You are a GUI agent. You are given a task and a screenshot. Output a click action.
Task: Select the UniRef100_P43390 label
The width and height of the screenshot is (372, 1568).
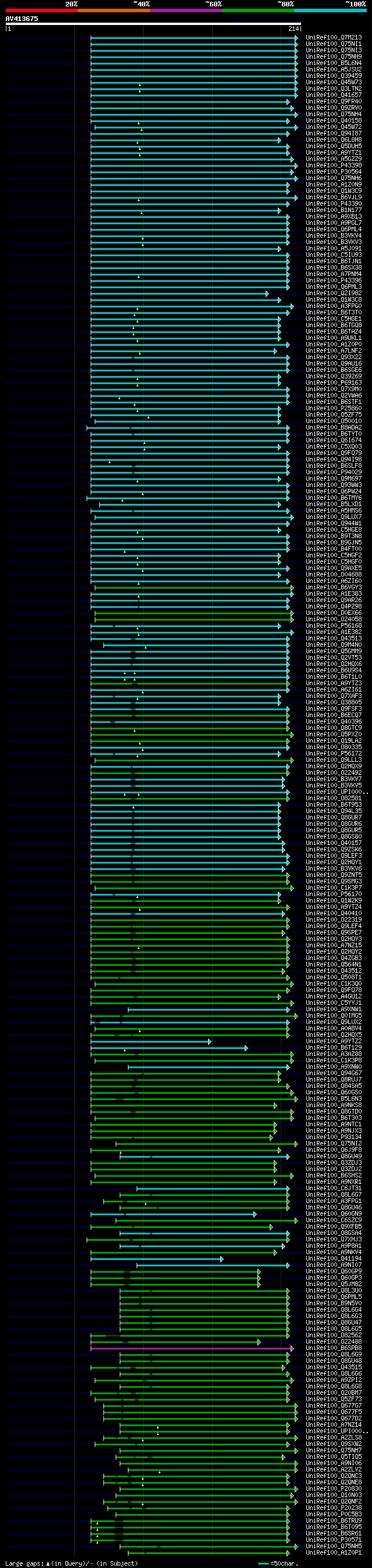334,204
